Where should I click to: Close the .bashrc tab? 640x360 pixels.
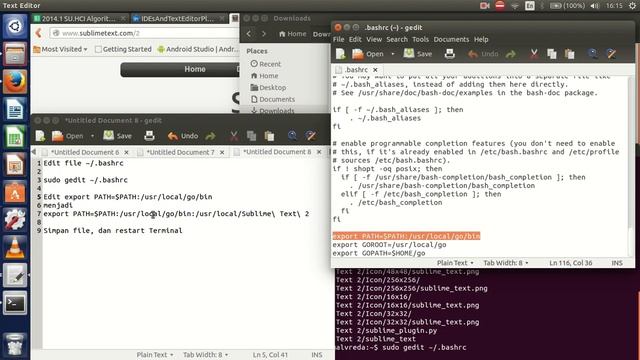tap(375, 70)
